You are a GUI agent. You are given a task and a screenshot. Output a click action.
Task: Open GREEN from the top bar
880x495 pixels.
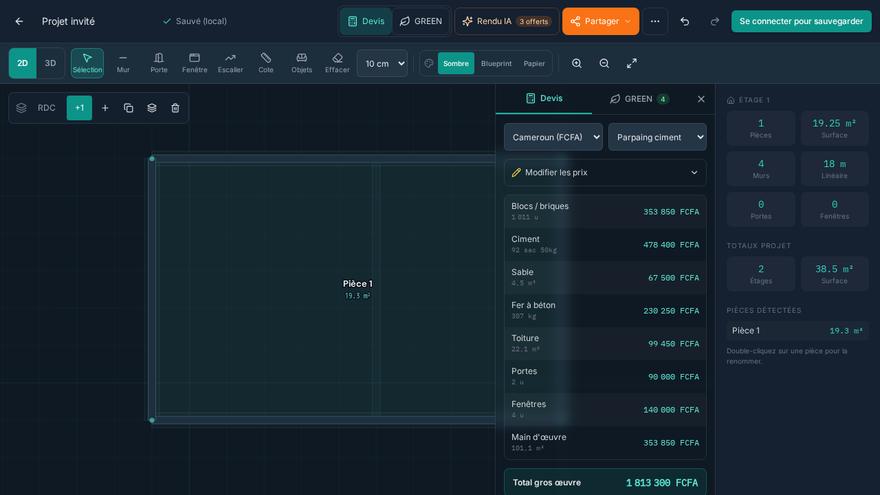421,21
